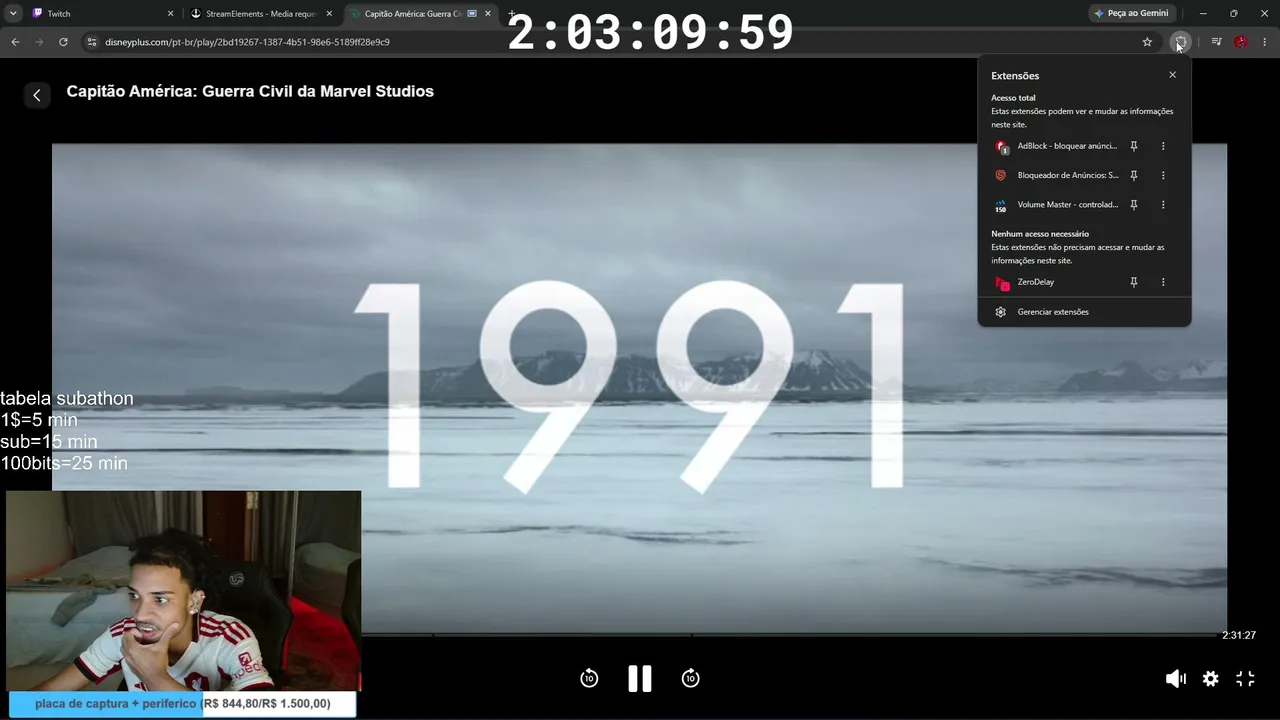Pin the AdBlock extension

pyautogui.click(x=1133, y=146)
